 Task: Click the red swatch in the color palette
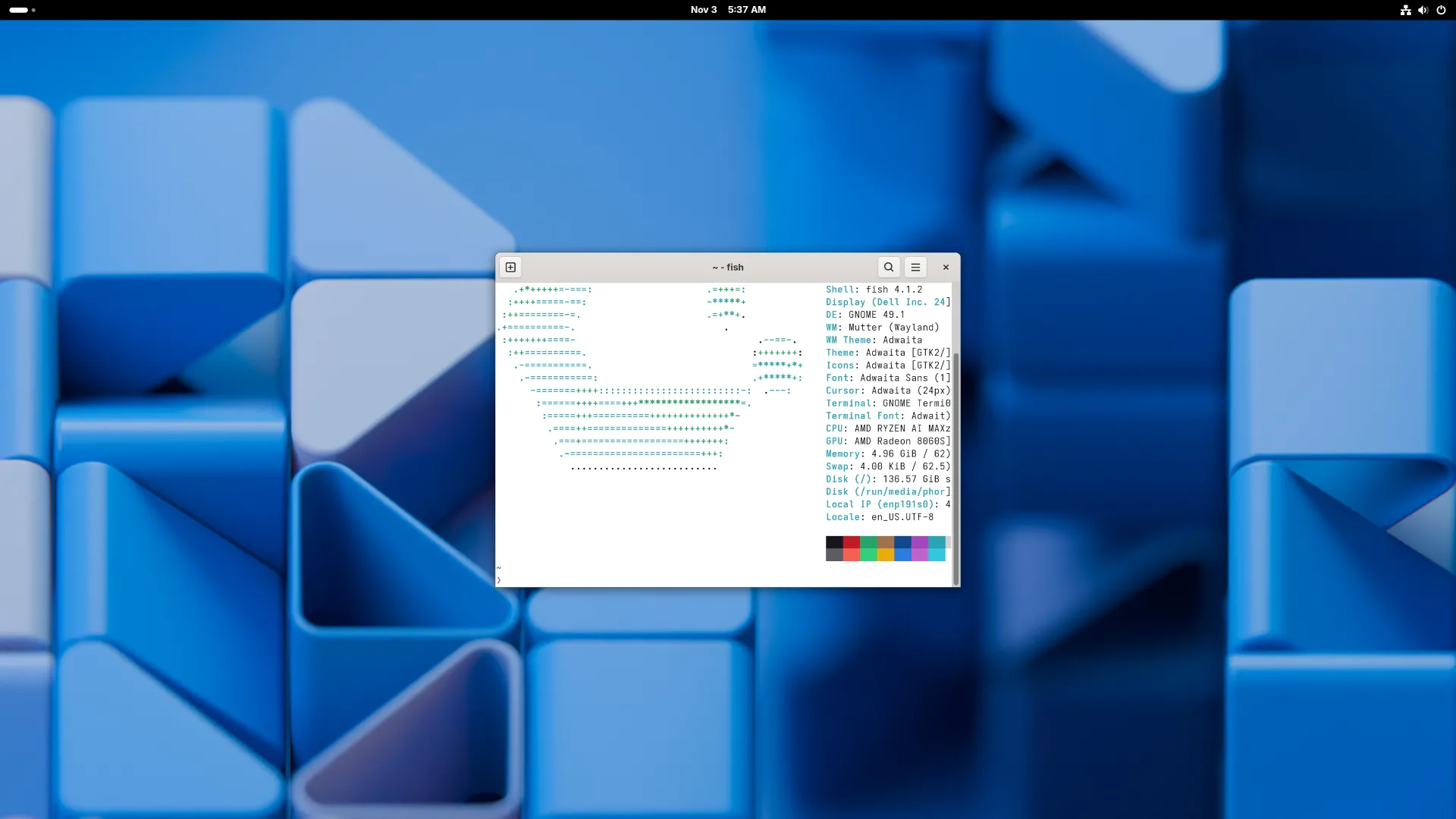850,543
